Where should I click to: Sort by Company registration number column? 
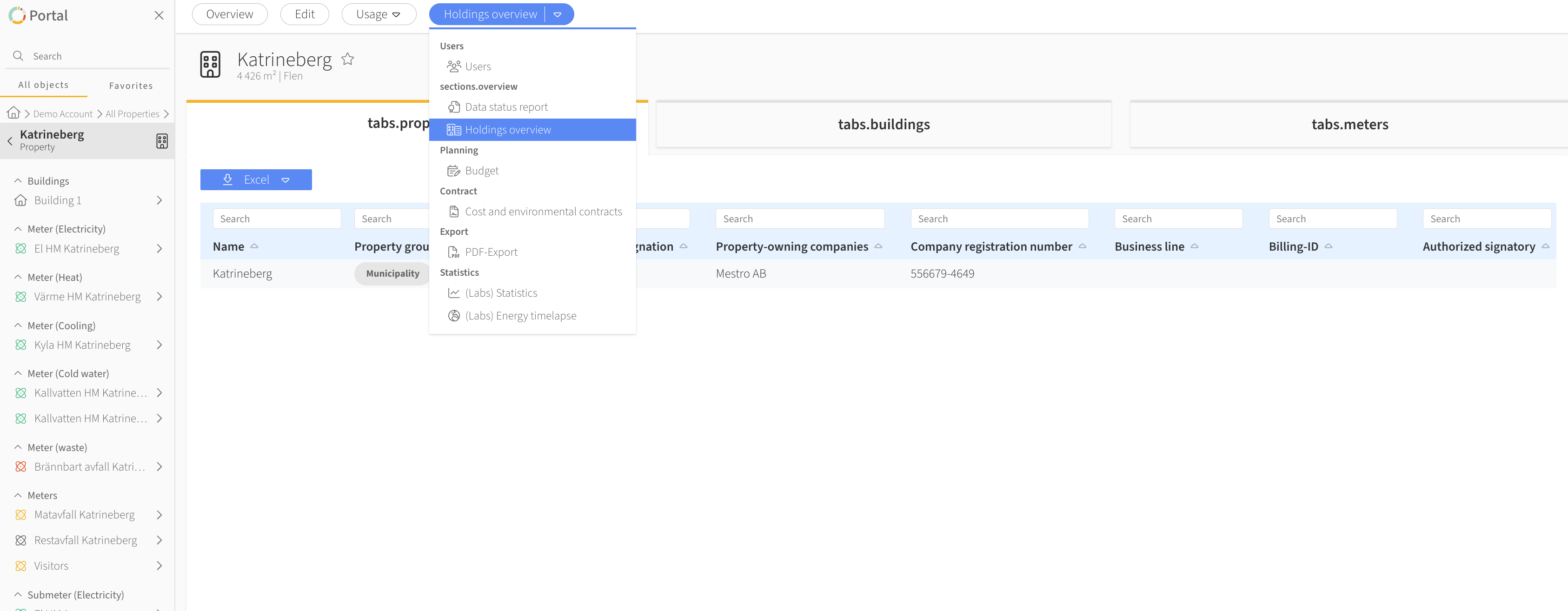(x=998, y=246)
